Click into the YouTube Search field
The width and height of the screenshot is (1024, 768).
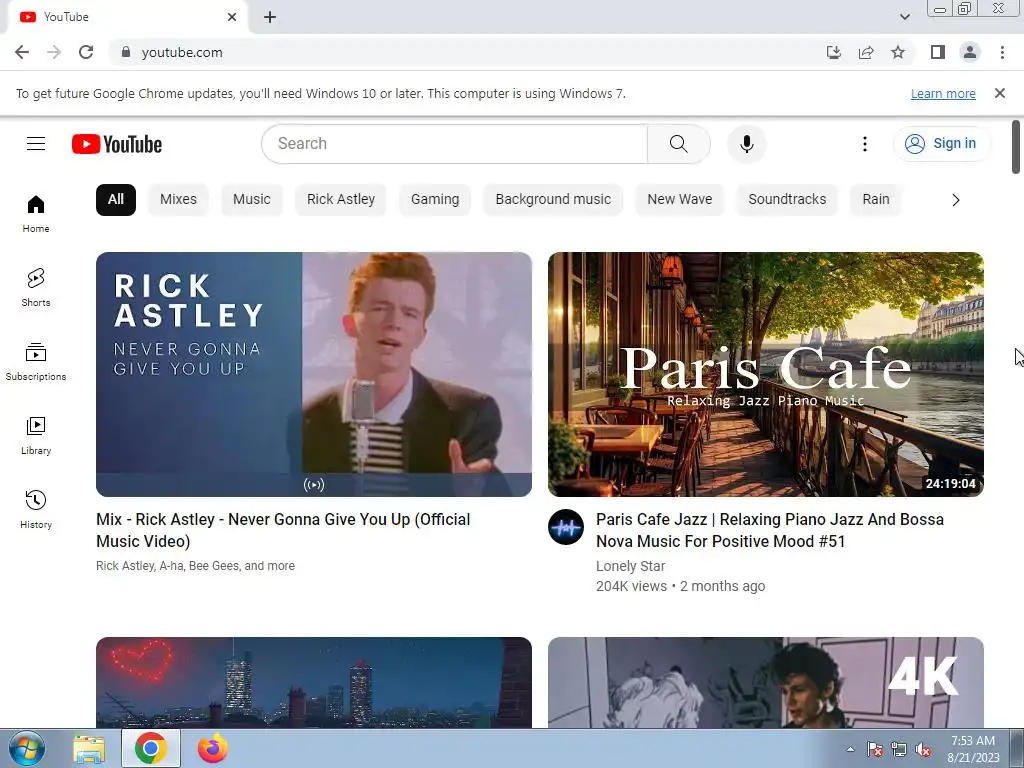pyautogui.click(x=454, y=144)
